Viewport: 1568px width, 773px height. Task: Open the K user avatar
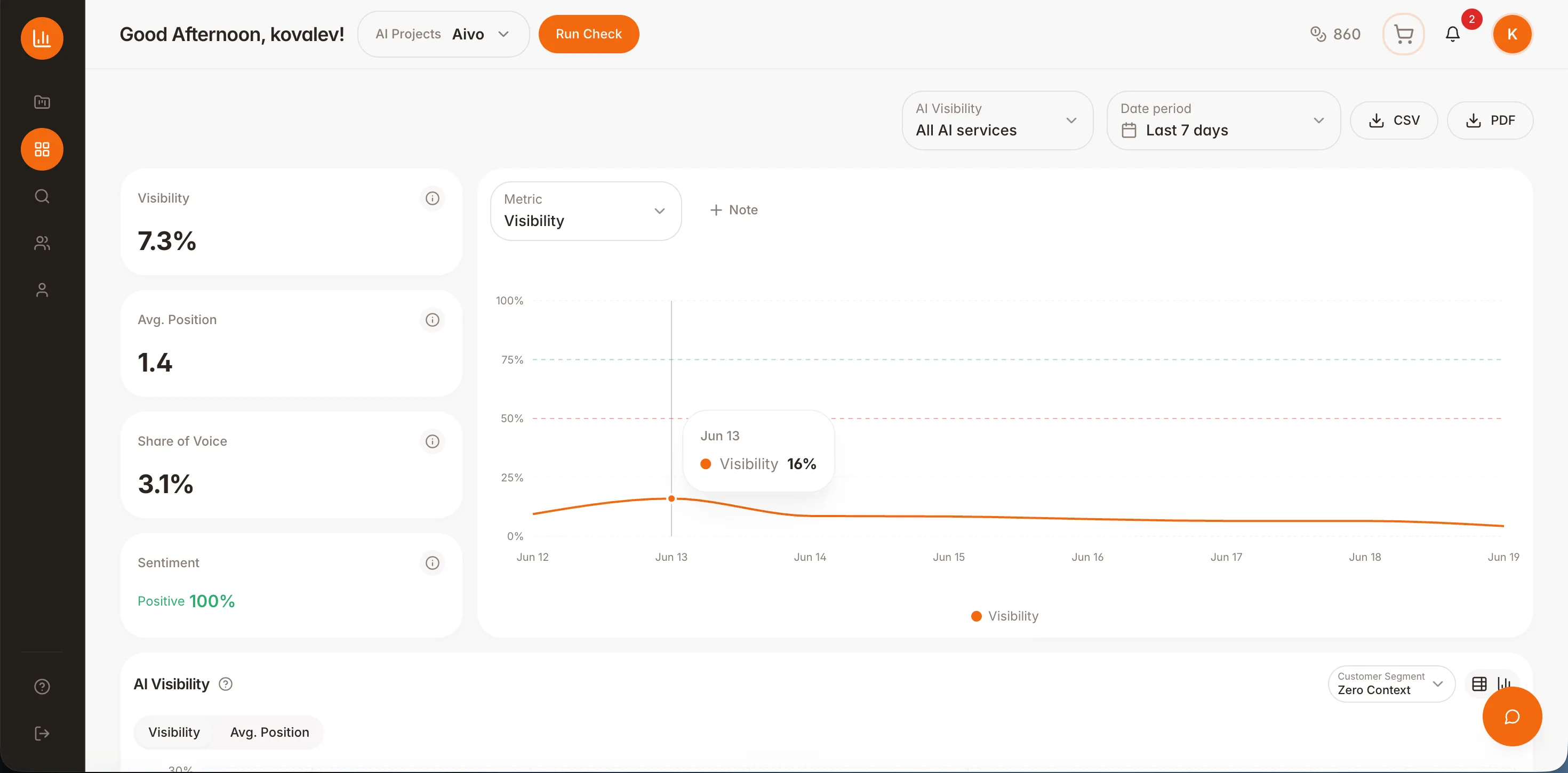coord(1512,34)
